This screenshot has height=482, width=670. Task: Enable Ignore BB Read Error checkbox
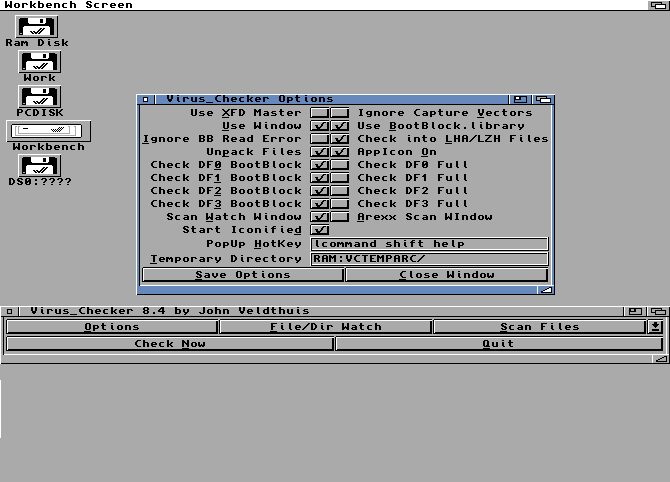click(320, 139)
